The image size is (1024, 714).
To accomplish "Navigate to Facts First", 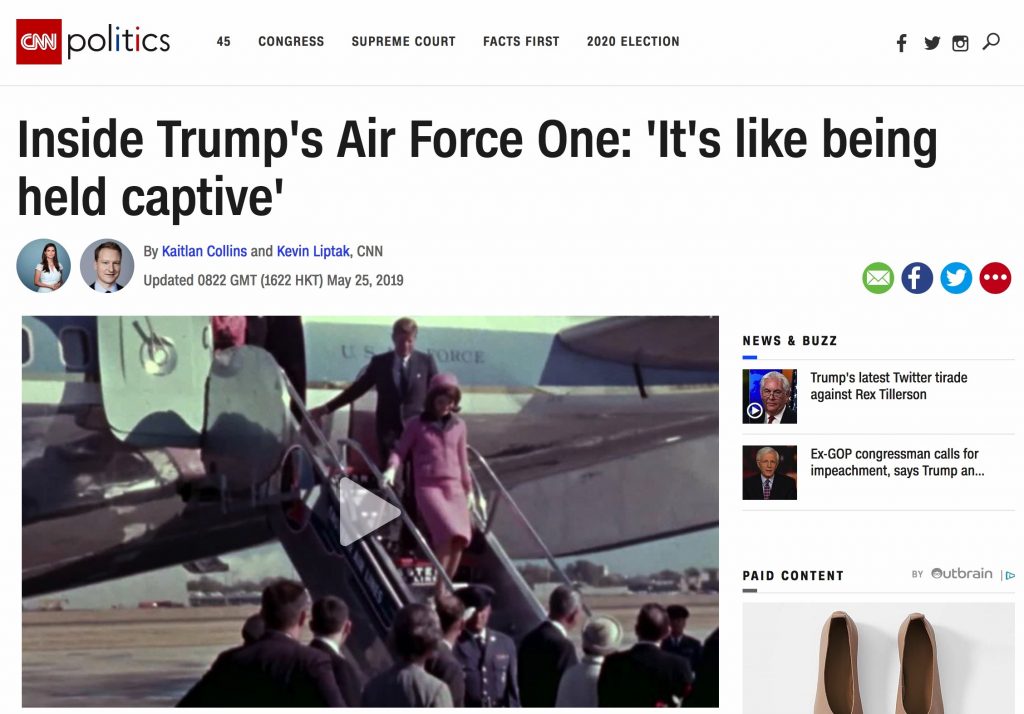I will (x=521, y=41).
